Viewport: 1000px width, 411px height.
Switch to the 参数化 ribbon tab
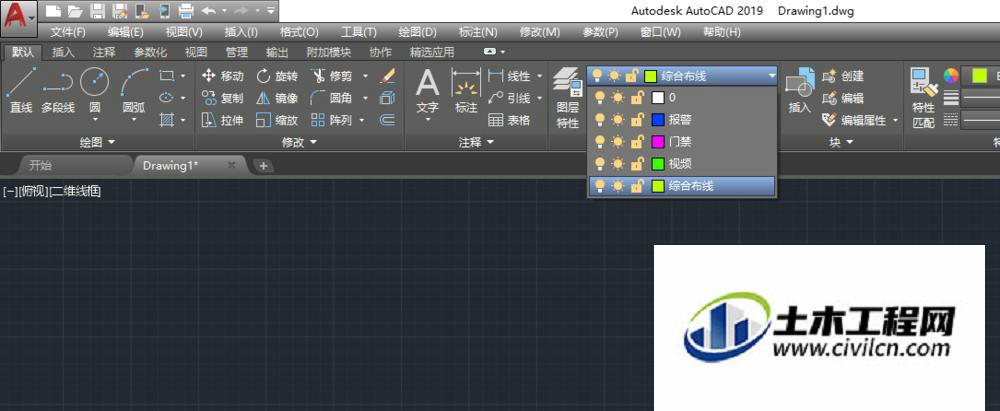pos(151,52)
